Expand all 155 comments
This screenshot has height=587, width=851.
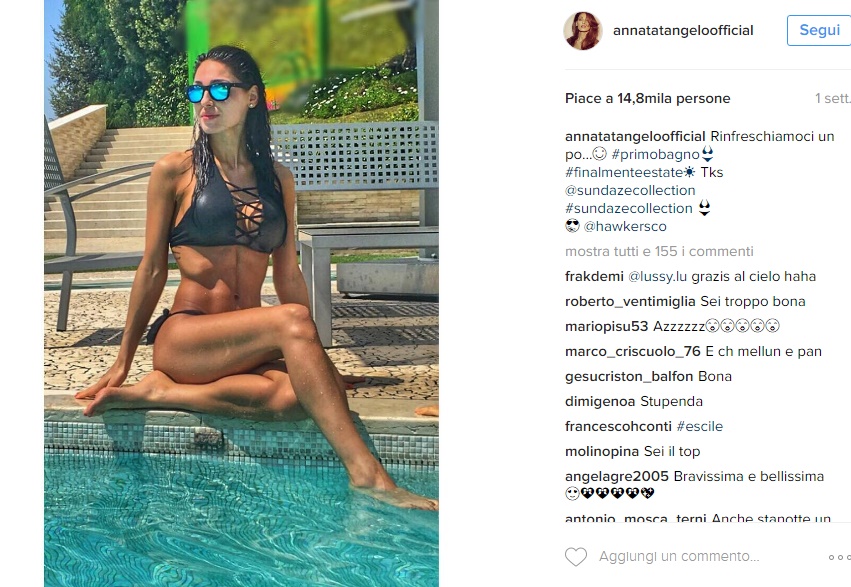pyautogui.click(x=659, y=251)
